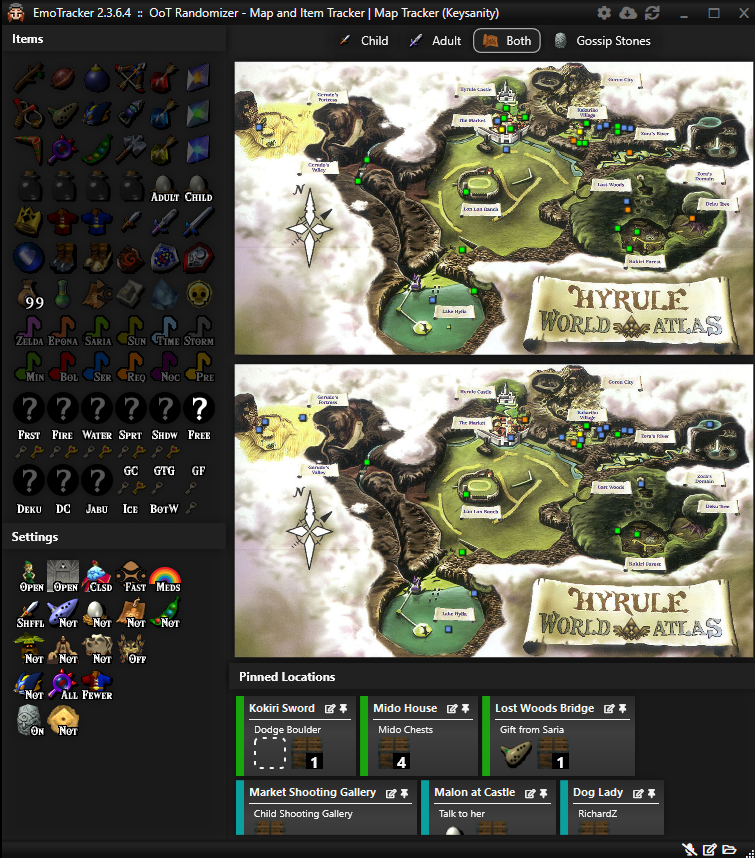This screenshot has width=755, height=858.
Task: Click the red Goron Tunic icon
Action: tap(63, 220)
